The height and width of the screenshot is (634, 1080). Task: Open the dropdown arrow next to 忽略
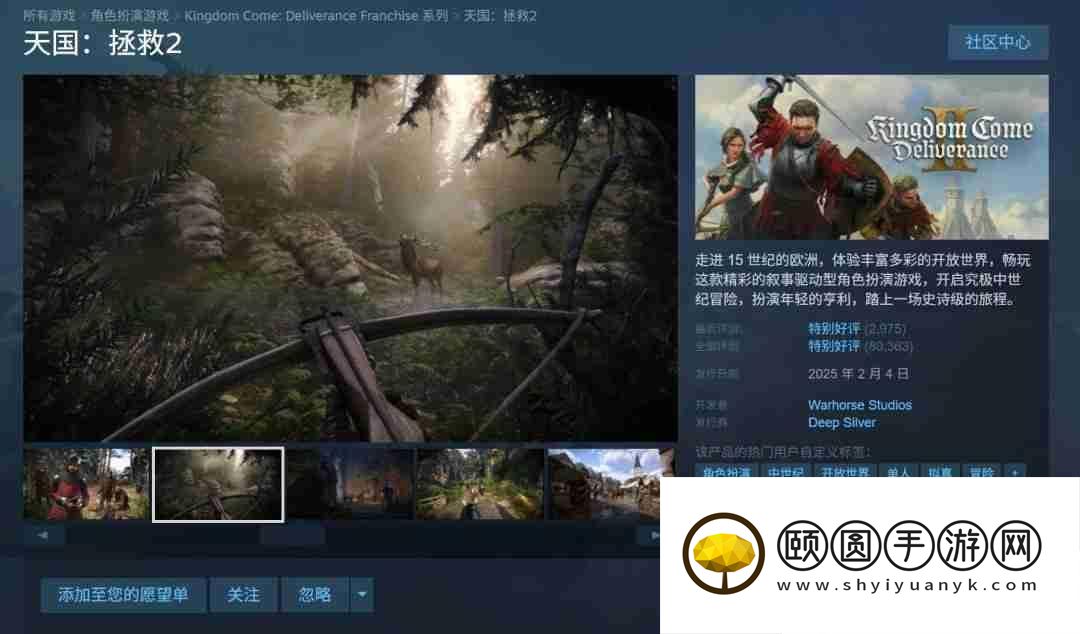pyautogui.click(x=362, y=595)
